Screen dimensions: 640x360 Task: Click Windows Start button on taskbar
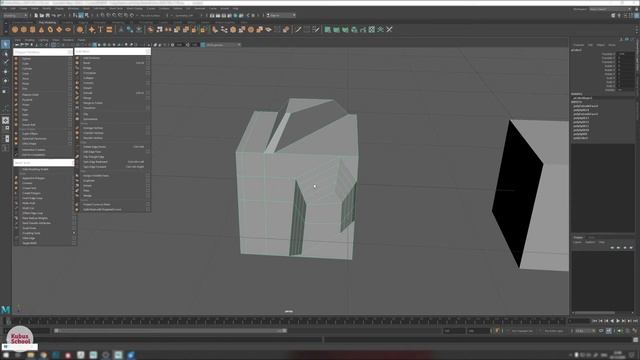[x=6, y=355]
